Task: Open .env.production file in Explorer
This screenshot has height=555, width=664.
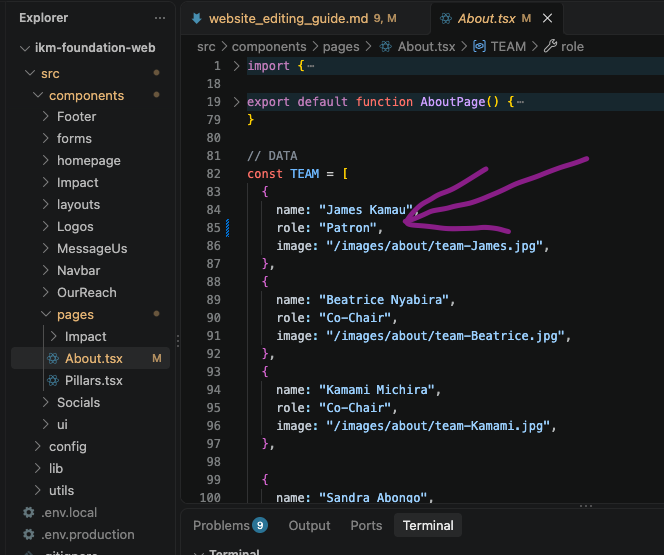Action: (88, 535)
